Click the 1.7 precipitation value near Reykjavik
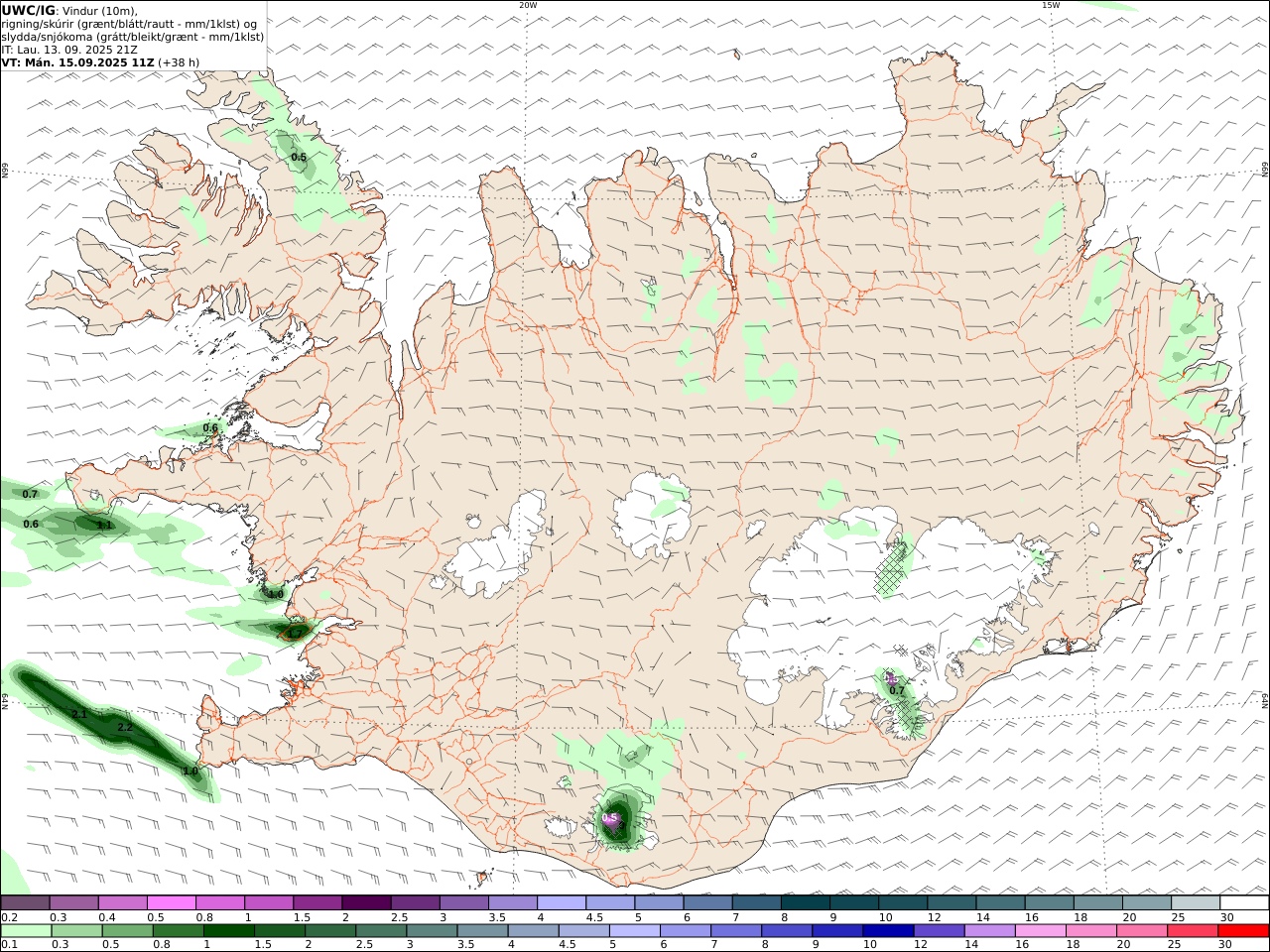This screenshot has height=952, width=1270. [x=294, y=633]
